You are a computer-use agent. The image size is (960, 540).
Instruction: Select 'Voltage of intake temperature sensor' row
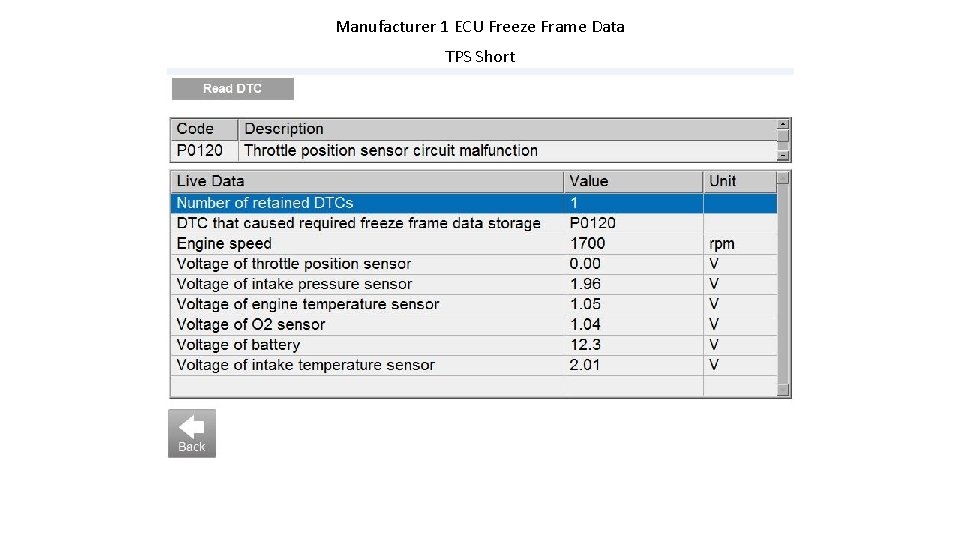474,365
